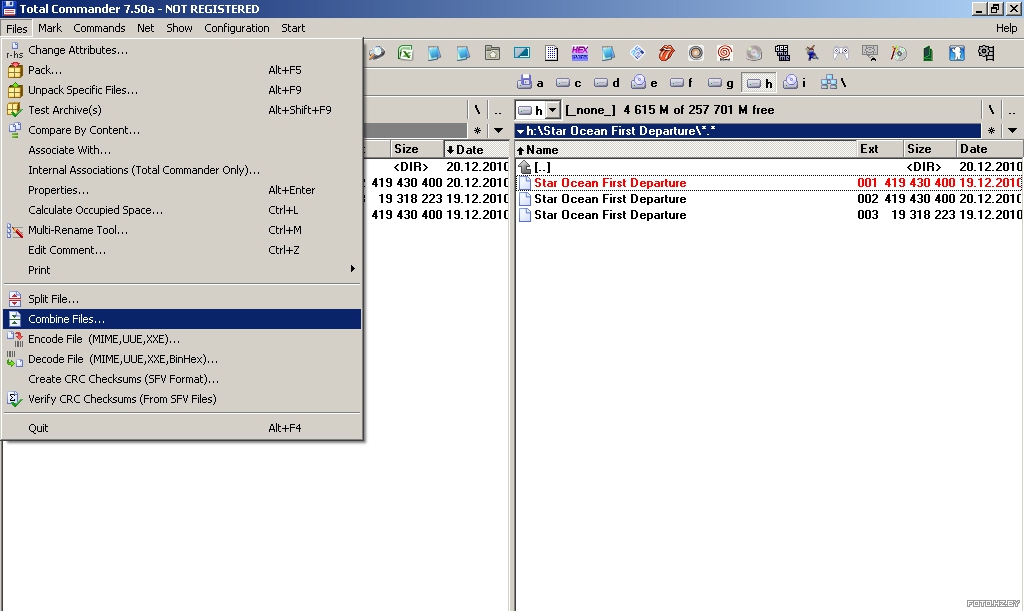This screenshot has height=611, width=1024.
Task: Click left panel double-dot parent button
Action: click(x=498, y=110)
